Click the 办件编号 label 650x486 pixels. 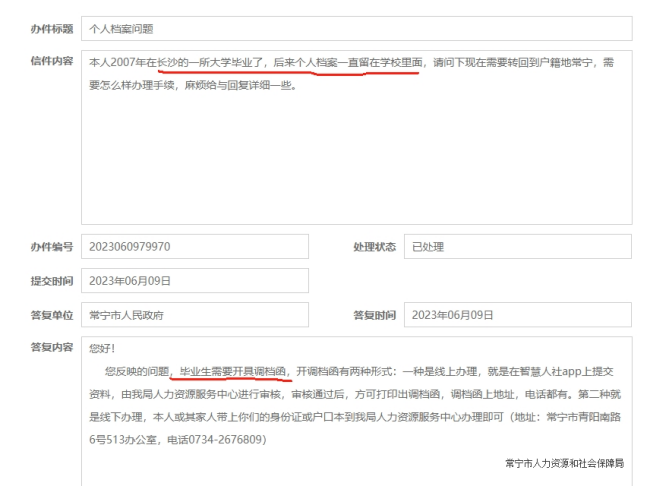click(52, 247)
